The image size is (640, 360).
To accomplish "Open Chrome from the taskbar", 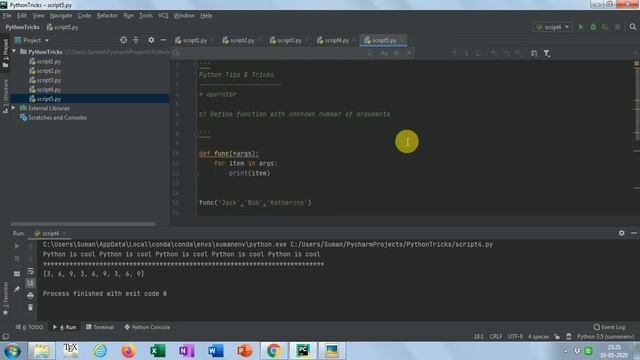I will [274, 351].
